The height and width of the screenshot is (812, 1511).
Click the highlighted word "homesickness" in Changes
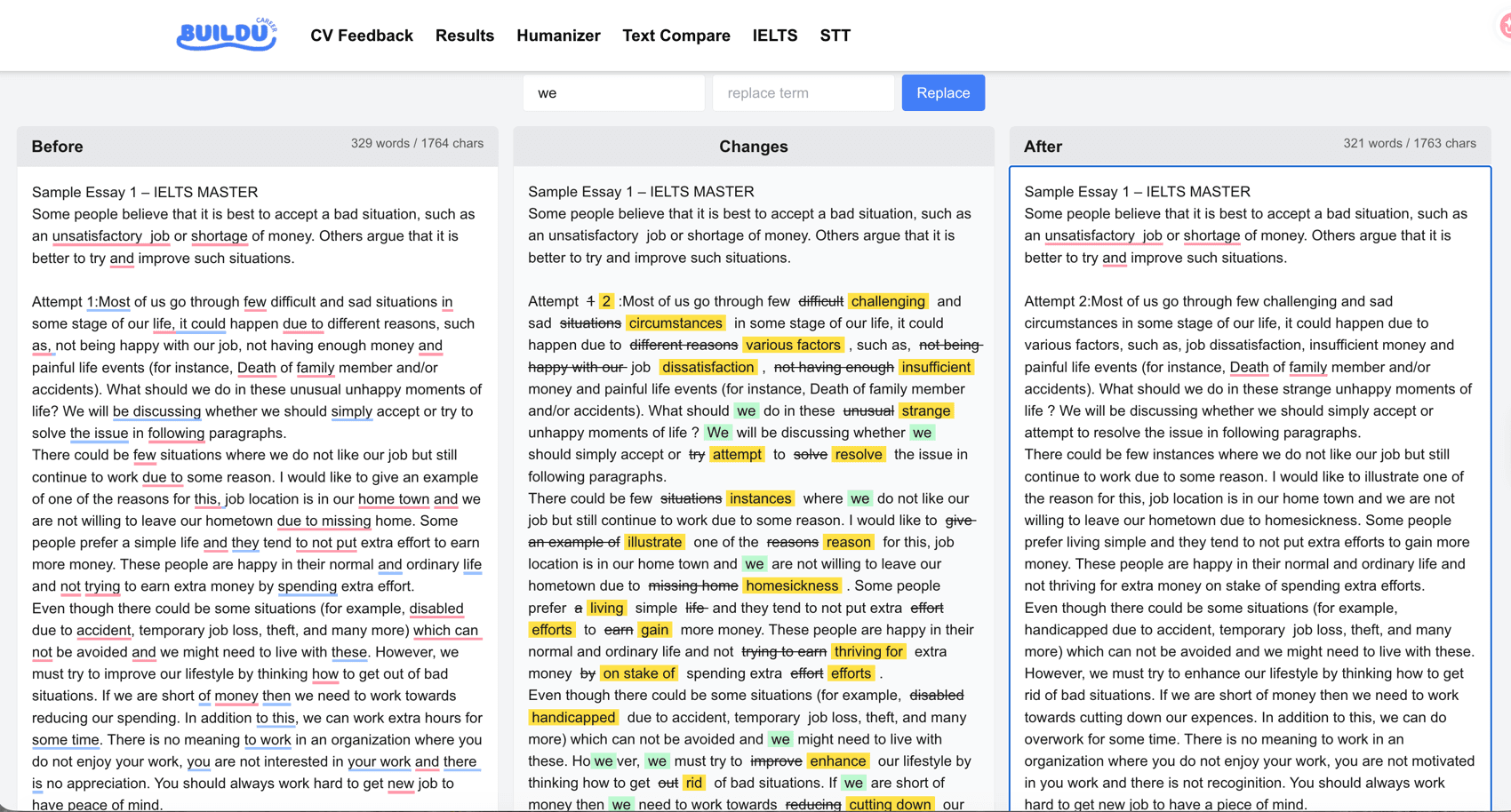(x=792, y=585)
